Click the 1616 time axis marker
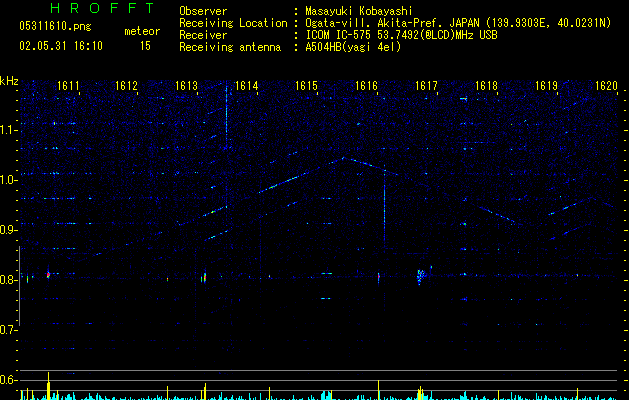The image size is (629, 400). point(366,86)
